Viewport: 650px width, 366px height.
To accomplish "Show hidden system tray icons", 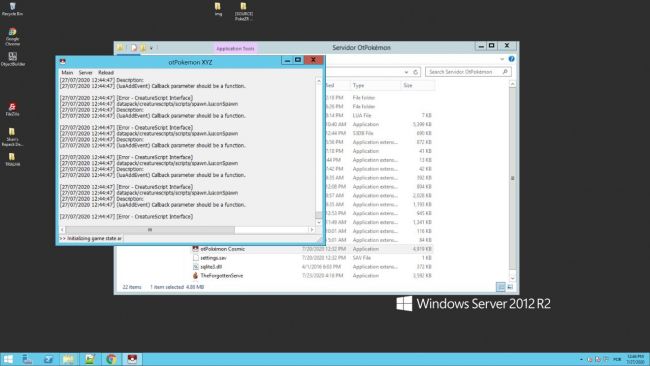I will (581, 359).
